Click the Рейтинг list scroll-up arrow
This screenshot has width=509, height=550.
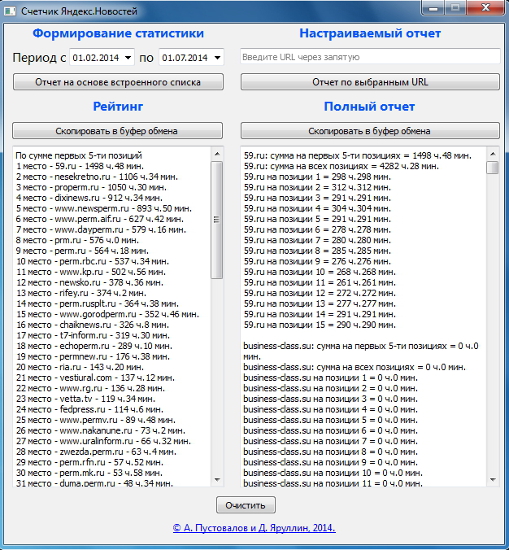(x=217, y=154)
